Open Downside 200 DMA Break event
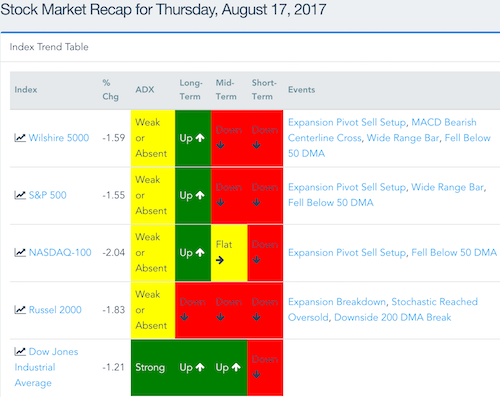Viewport: 500px width, 397px height. (393, 317)
